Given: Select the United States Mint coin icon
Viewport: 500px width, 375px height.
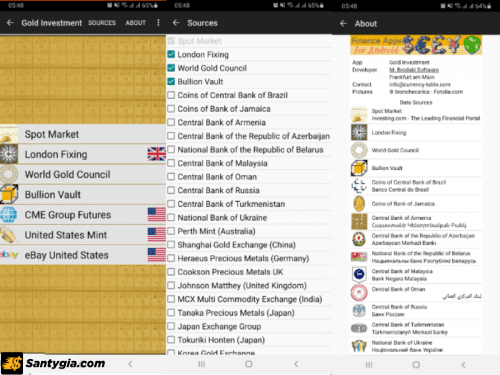Looking at the screenshot, I should (9, 235).
